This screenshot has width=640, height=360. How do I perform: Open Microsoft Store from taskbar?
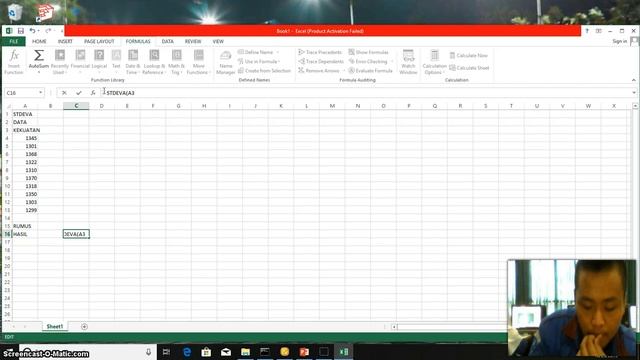206,352
